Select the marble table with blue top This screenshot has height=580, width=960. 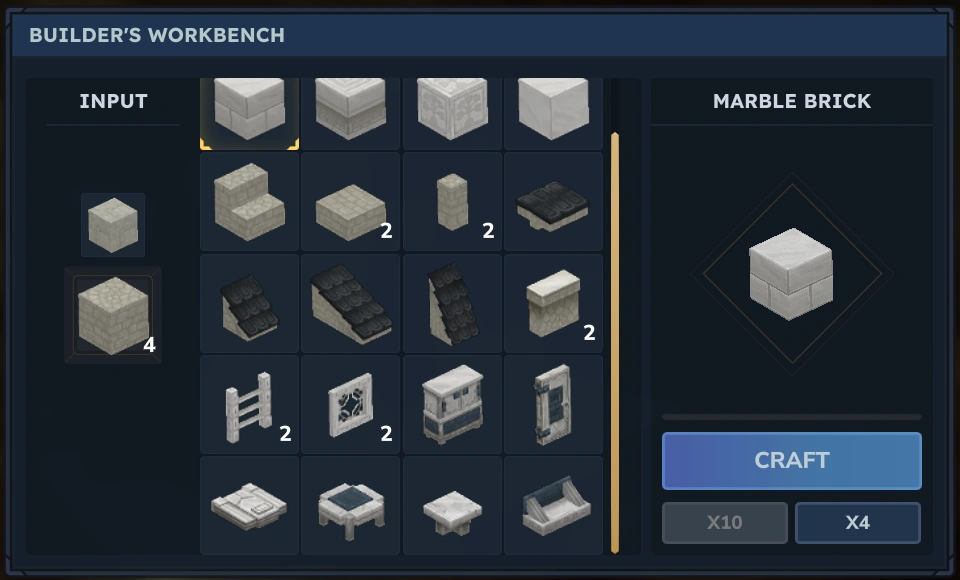[x=350, y=505]
